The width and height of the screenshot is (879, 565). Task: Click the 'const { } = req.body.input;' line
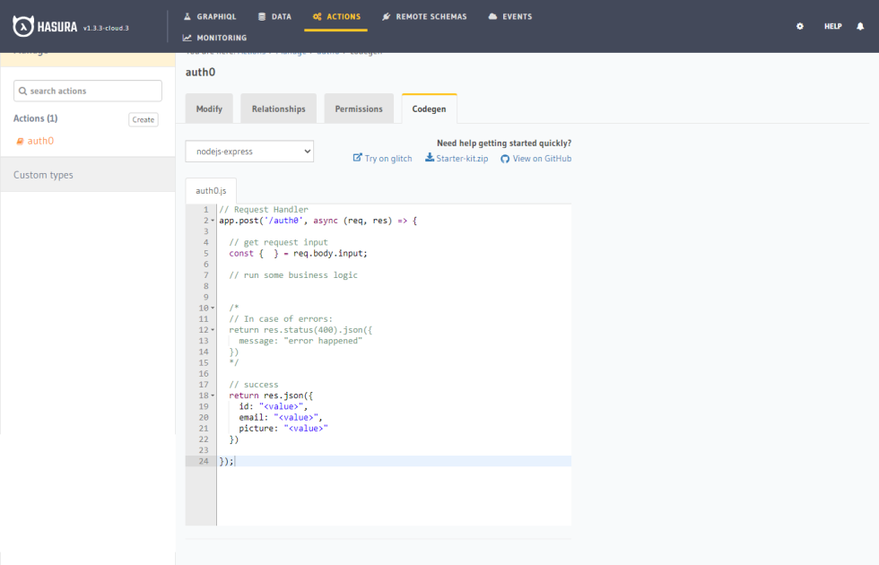[x=298, y=253]
